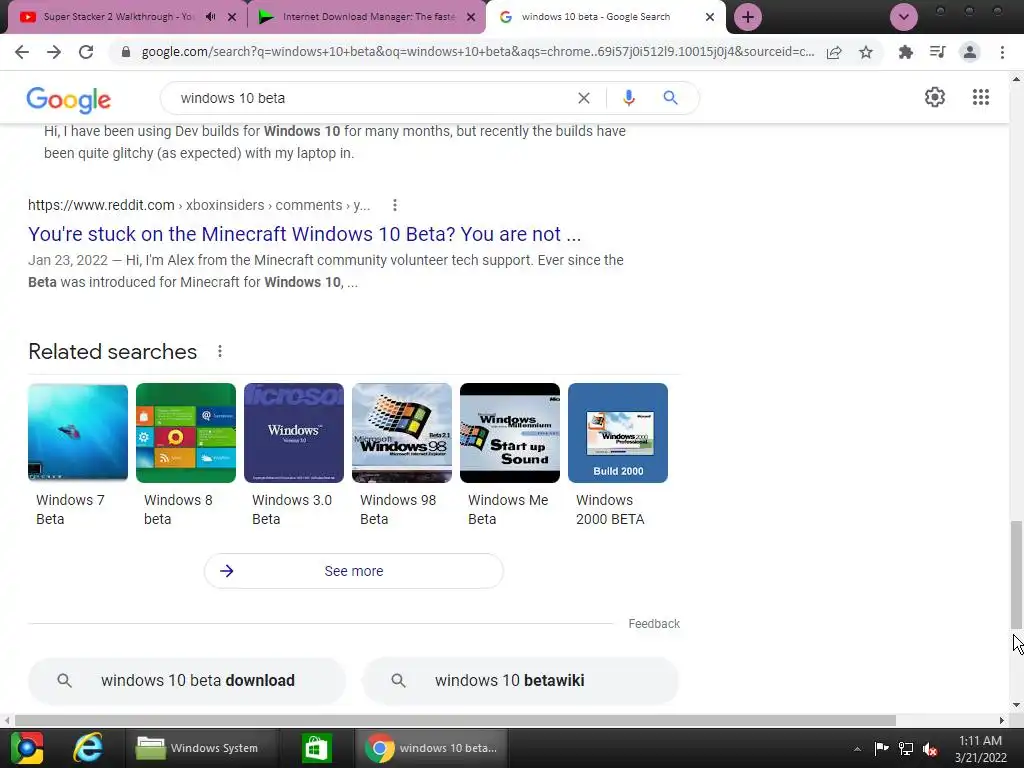The height and width of the screenshot is (768, 1024).
Task: Open the media controls icon
Action: pos(938,52)
